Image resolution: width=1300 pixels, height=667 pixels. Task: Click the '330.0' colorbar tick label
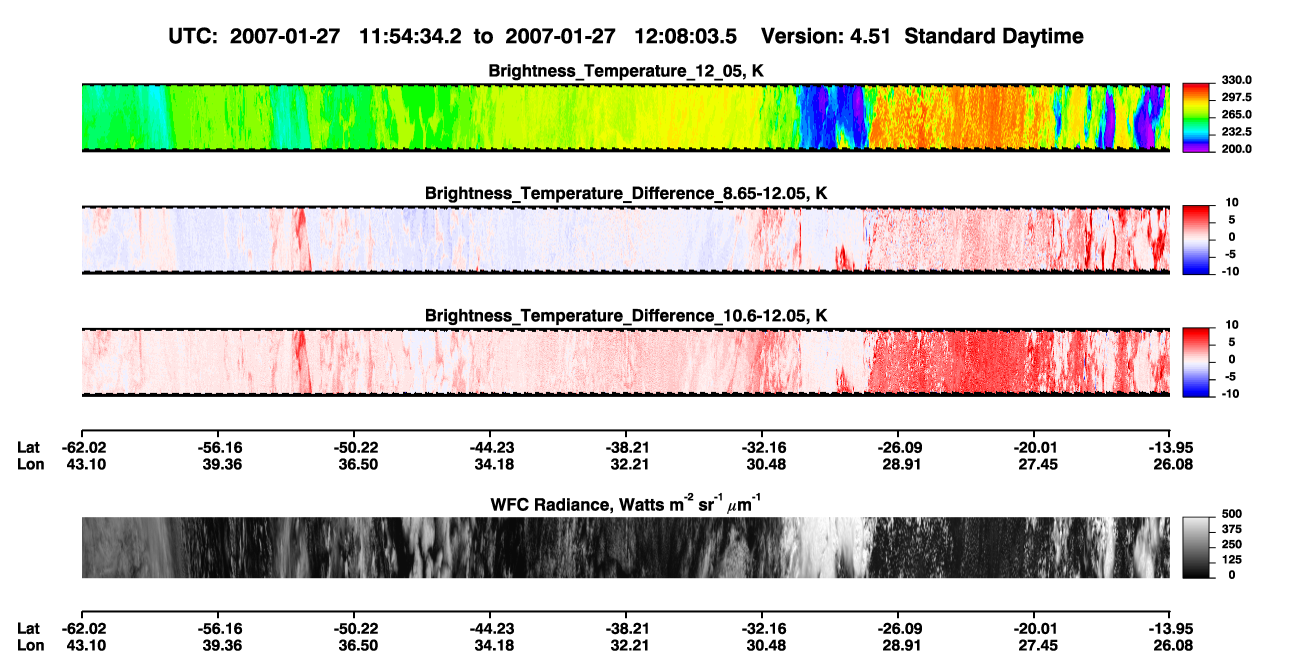[x=1235, y=80]
